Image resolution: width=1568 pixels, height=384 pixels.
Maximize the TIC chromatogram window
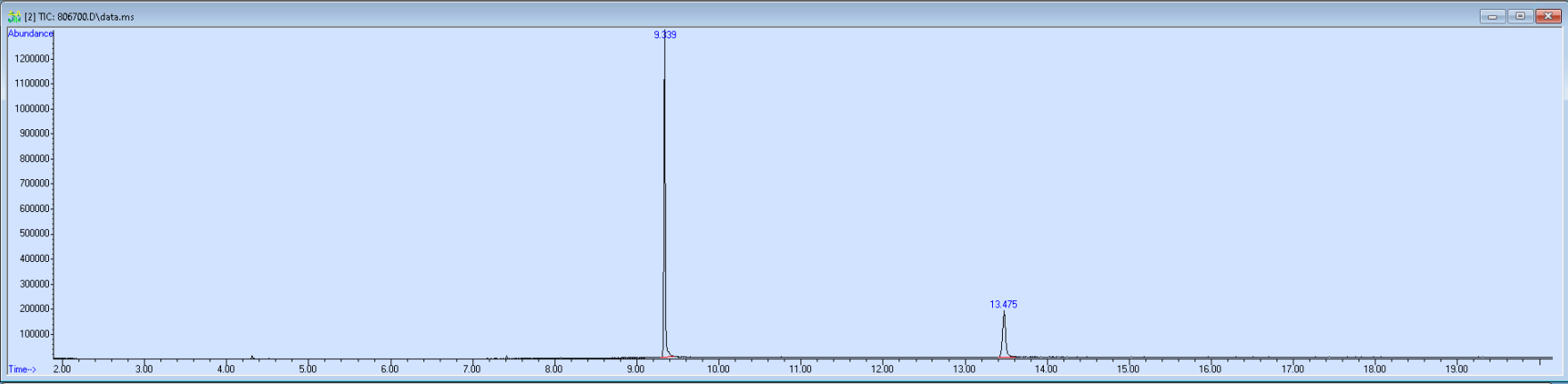tap(1520, 16)
